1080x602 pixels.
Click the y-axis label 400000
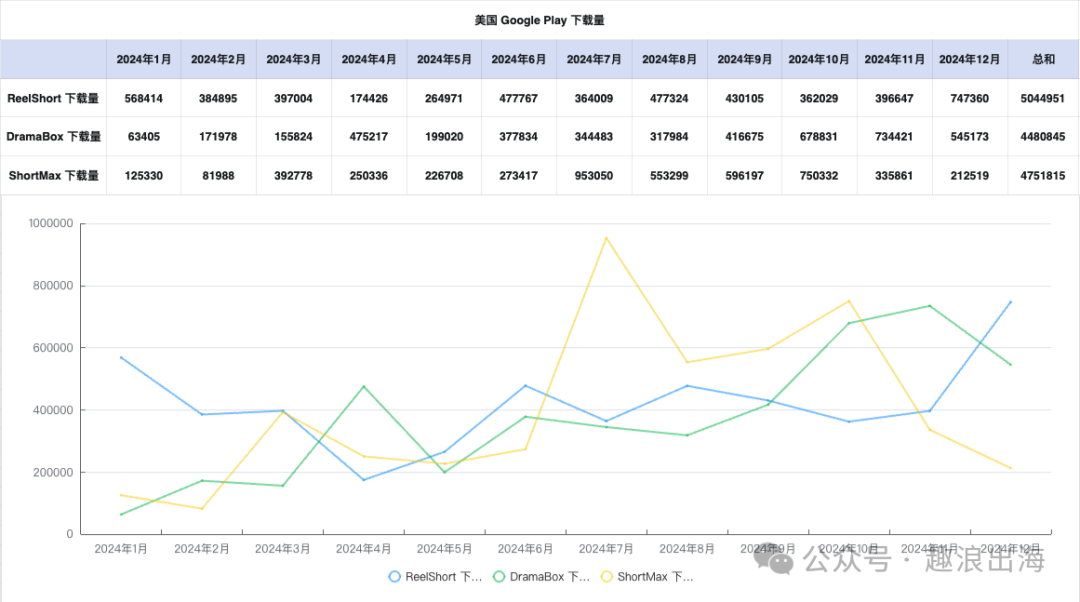point(53,410)
